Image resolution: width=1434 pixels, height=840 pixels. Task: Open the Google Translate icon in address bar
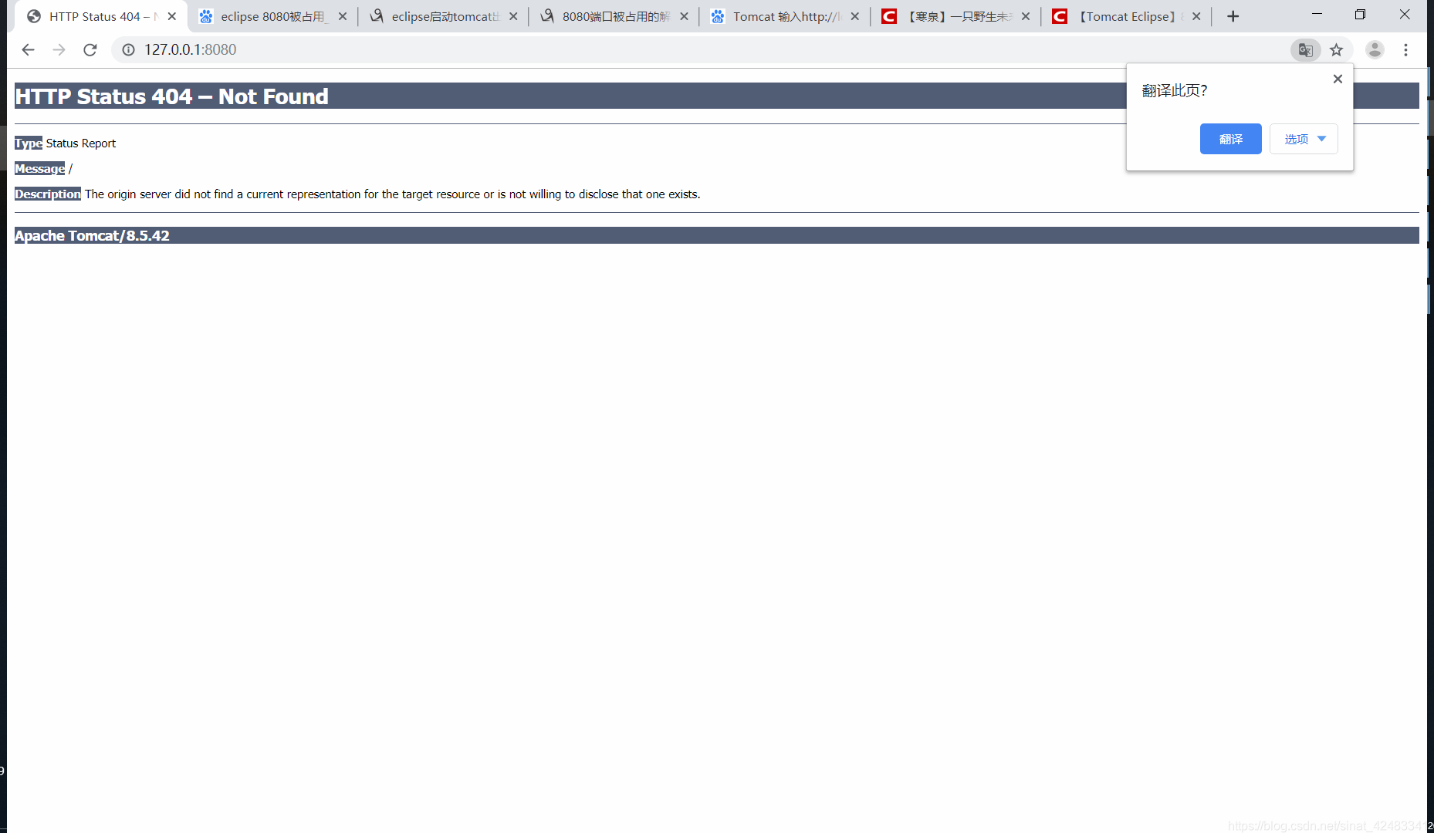pyautogui.click(x=1305, y=49)
